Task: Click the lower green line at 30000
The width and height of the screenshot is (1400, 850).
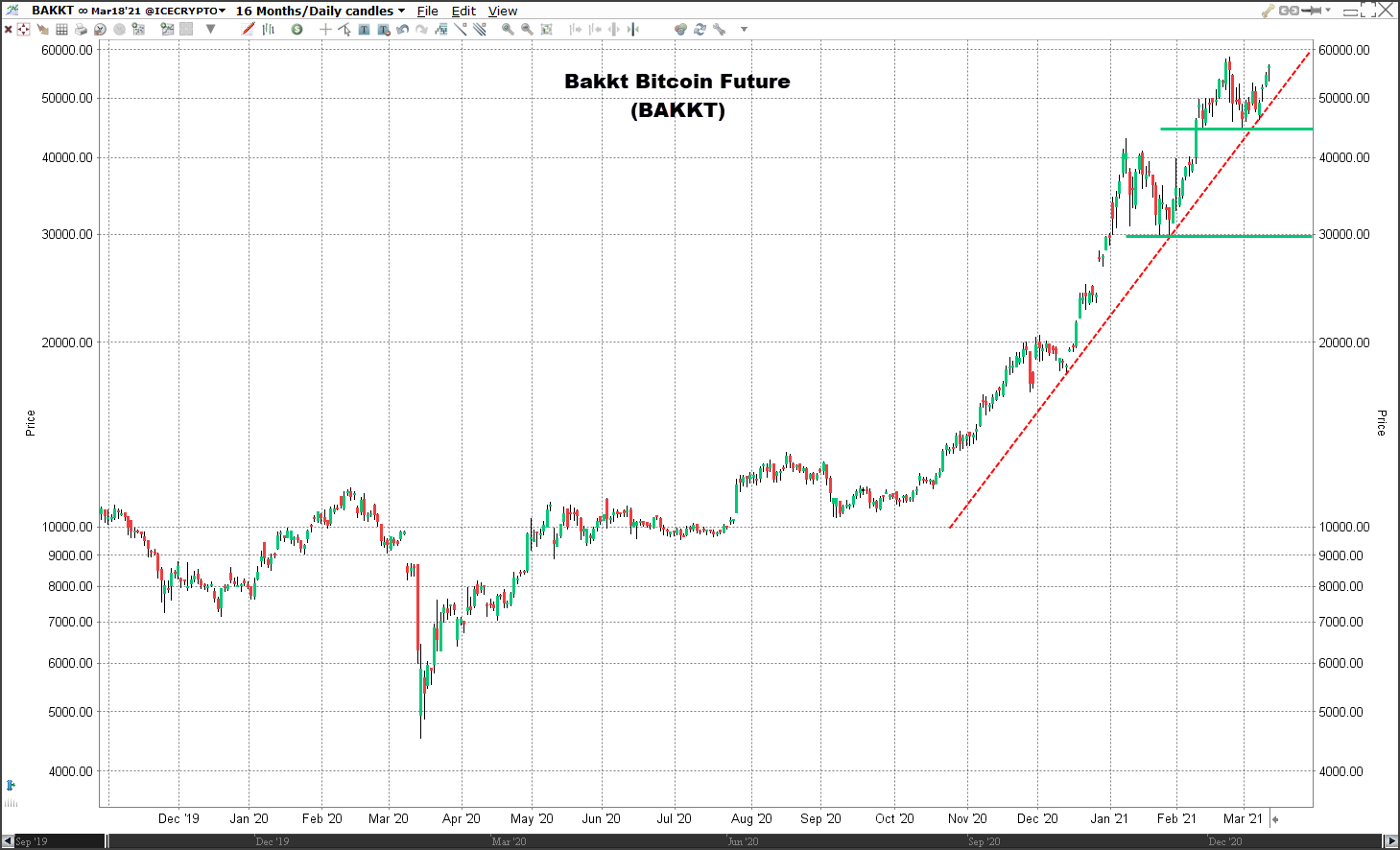Action: [x=1219, y=236]
